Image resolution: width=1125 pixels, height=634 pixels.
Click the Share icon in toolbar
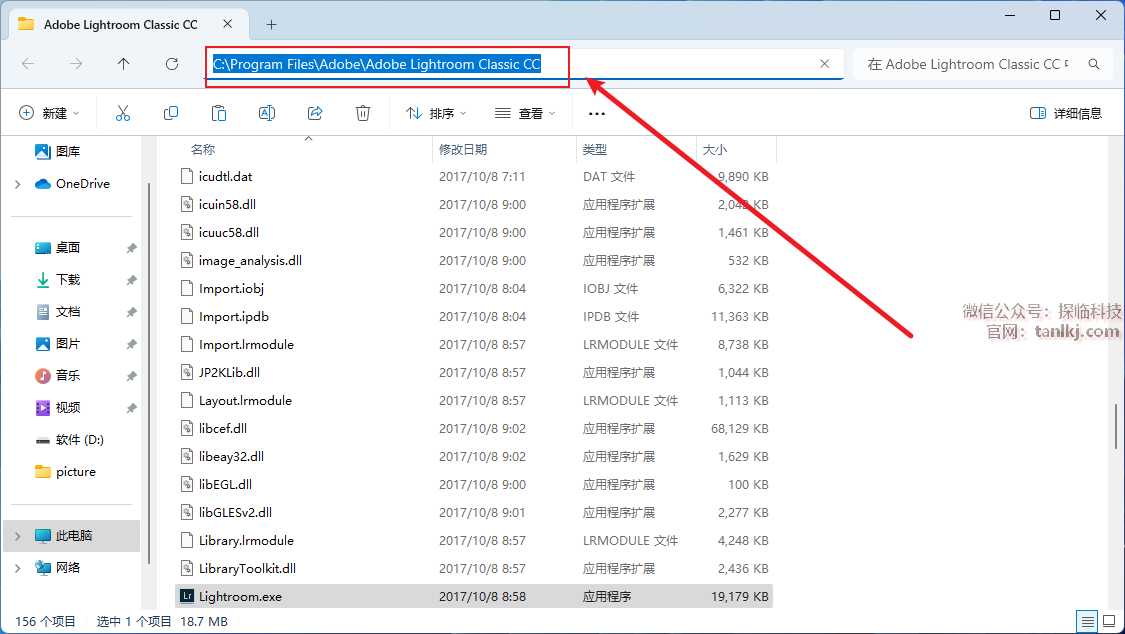tap(315, 113)
